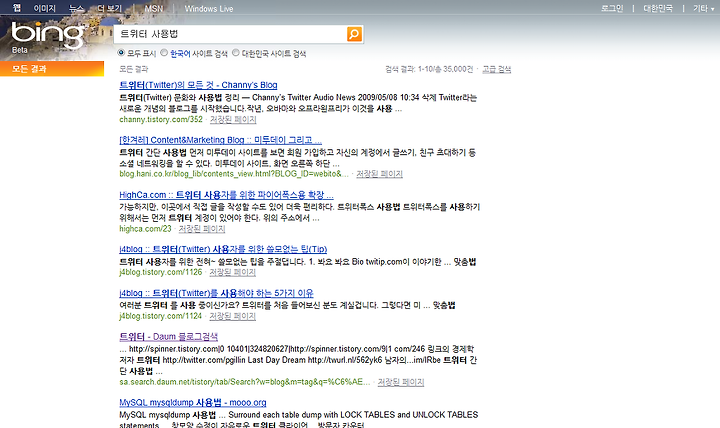This screenshot has height=428, width=720.
Task: Click the j4blog.tistory.com/1124 URL text
Action: 161,316
